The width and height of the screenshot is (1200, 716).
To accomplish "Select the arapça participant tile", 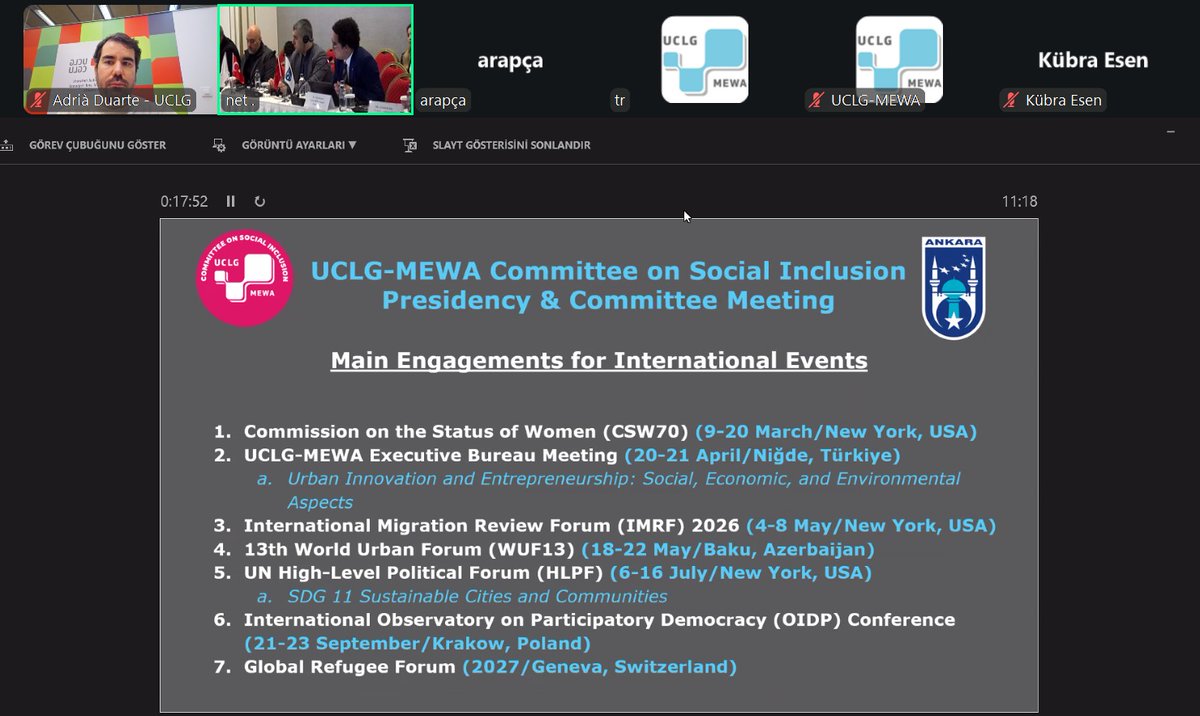I will tap(510, 59).
